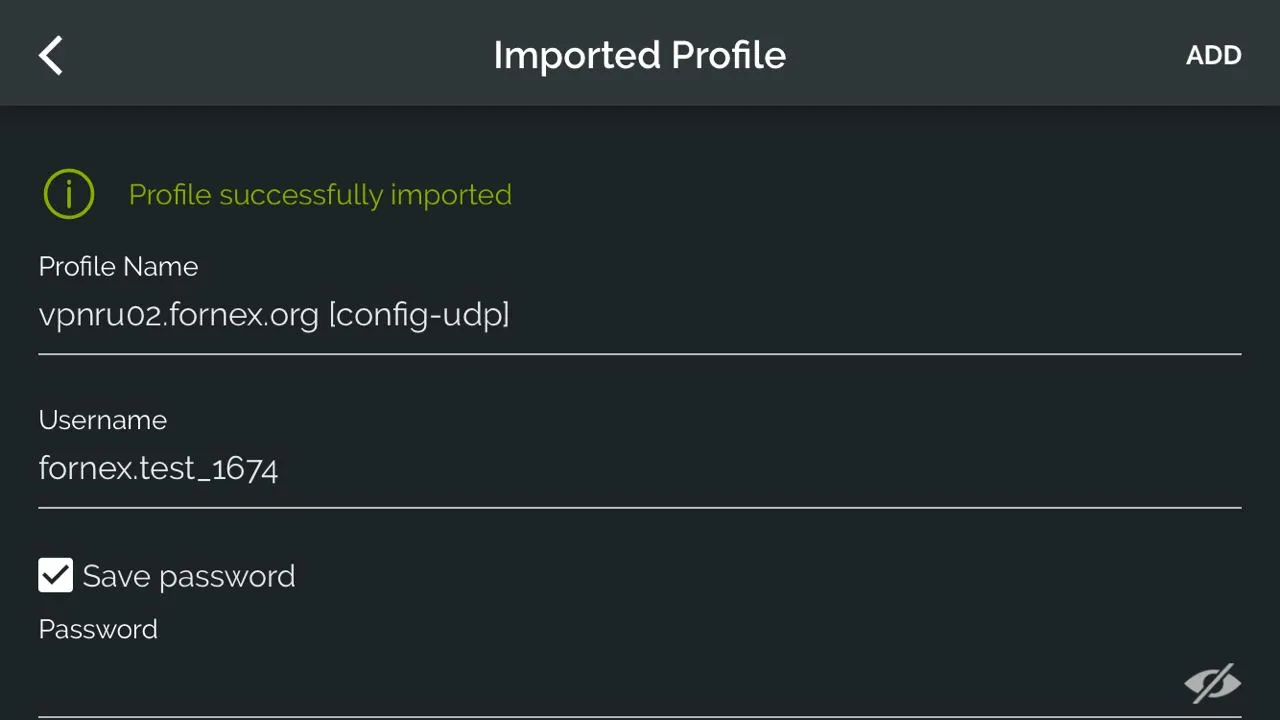Image resolution: width=1280 pixels, height=720 pixels.
Task: Place cursor on vpnru02.fornex.org text
Action: point(178,316)
